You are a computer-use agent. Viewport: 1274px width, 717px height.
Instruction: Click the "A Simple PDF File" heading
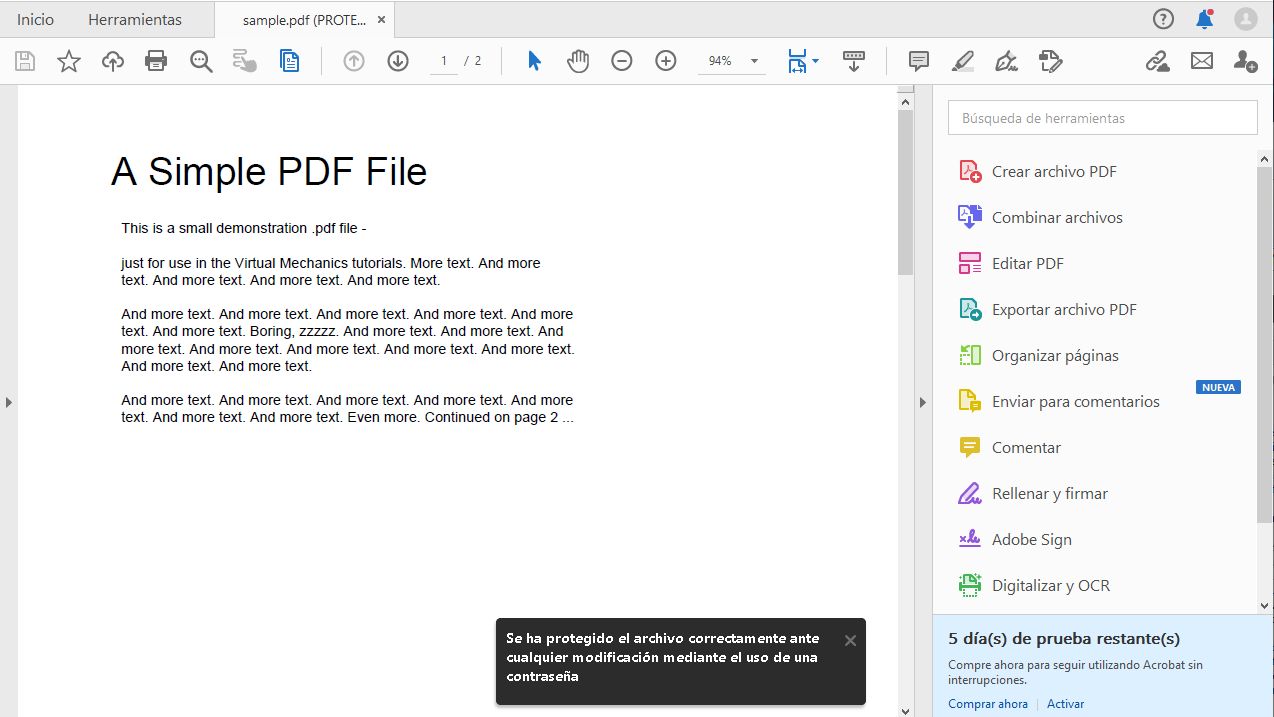(x=269, y=172)
